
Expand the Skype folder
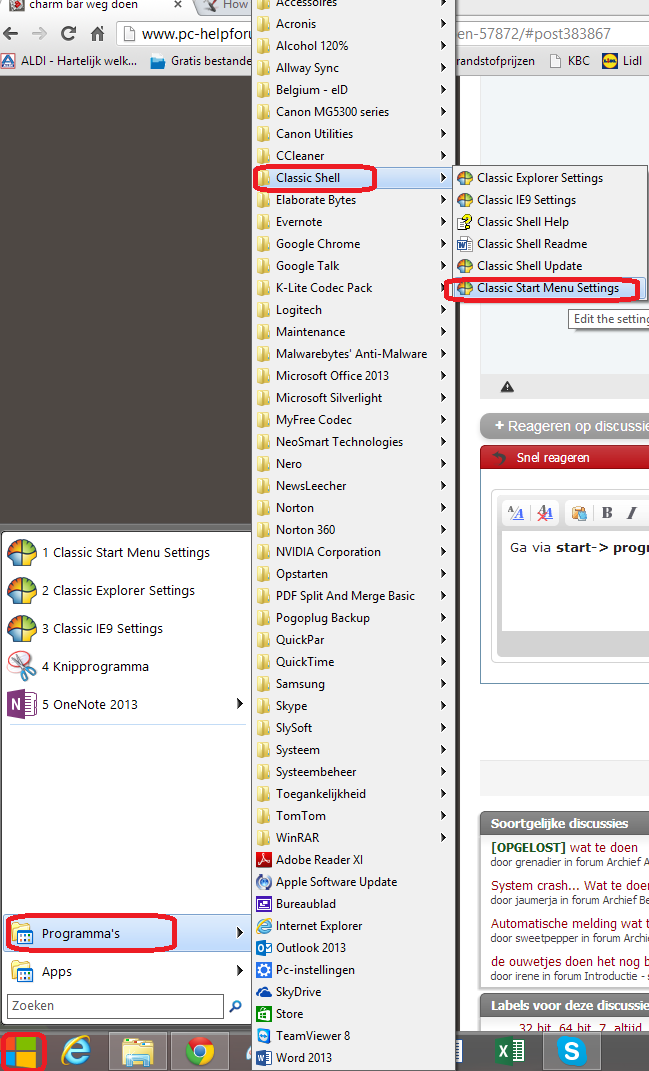(x=353, y=706)
